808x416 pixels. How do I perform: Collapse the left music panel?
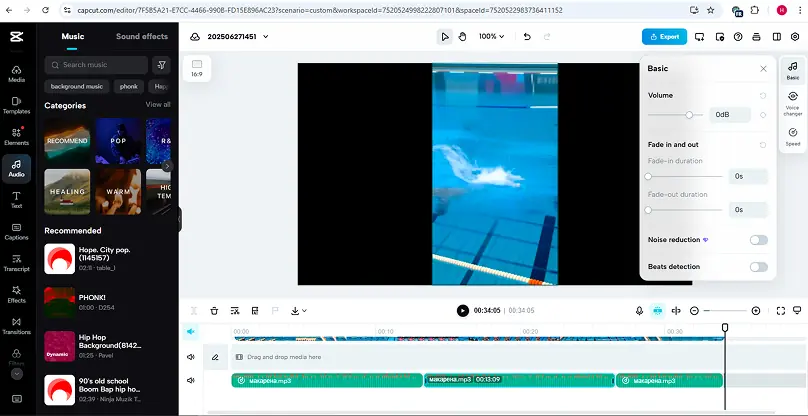[x=179, y=219]
